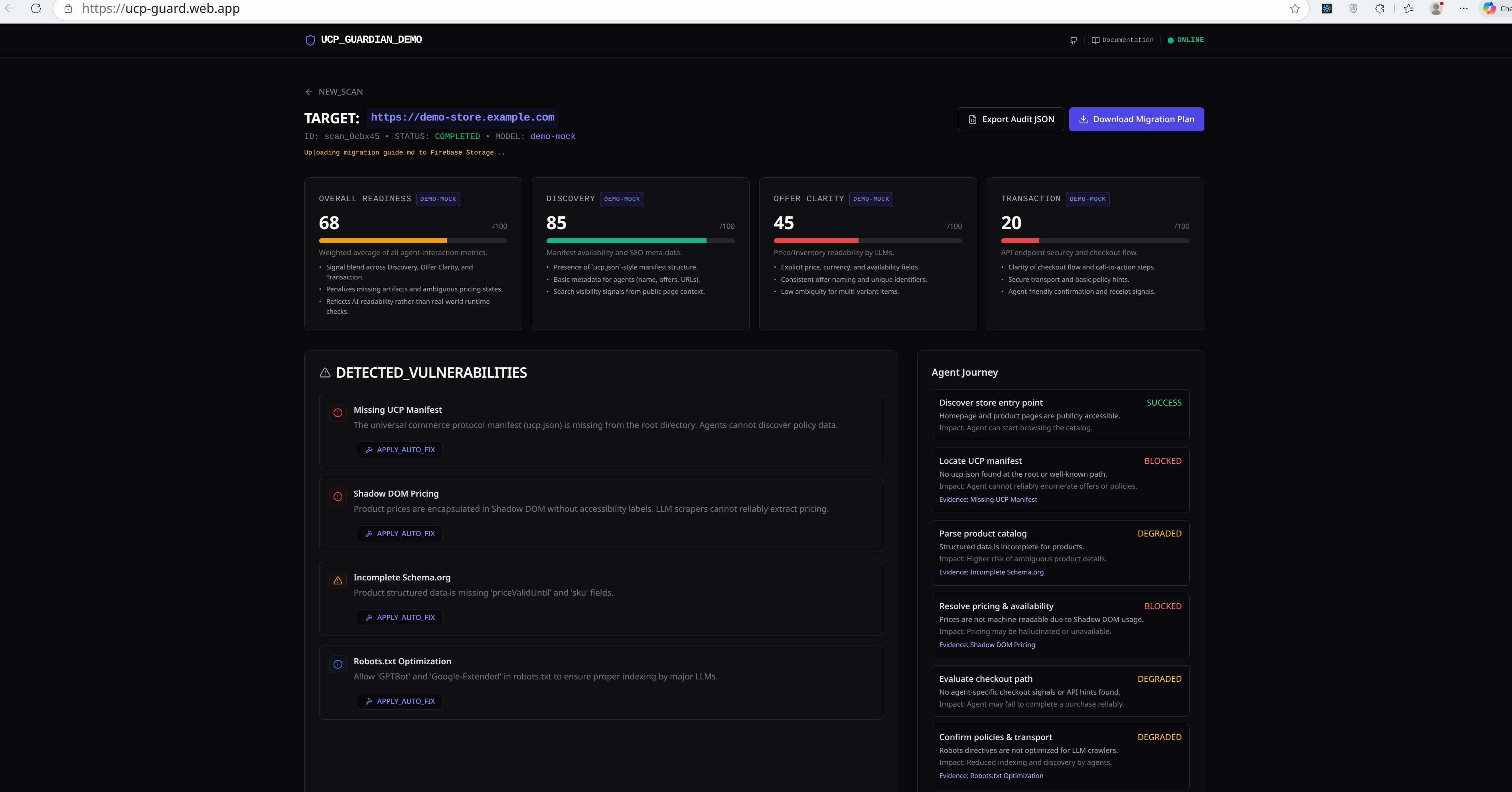1512x792 pixels.
Task: Click the UCP Guardian shield logo
Action: 310,40
